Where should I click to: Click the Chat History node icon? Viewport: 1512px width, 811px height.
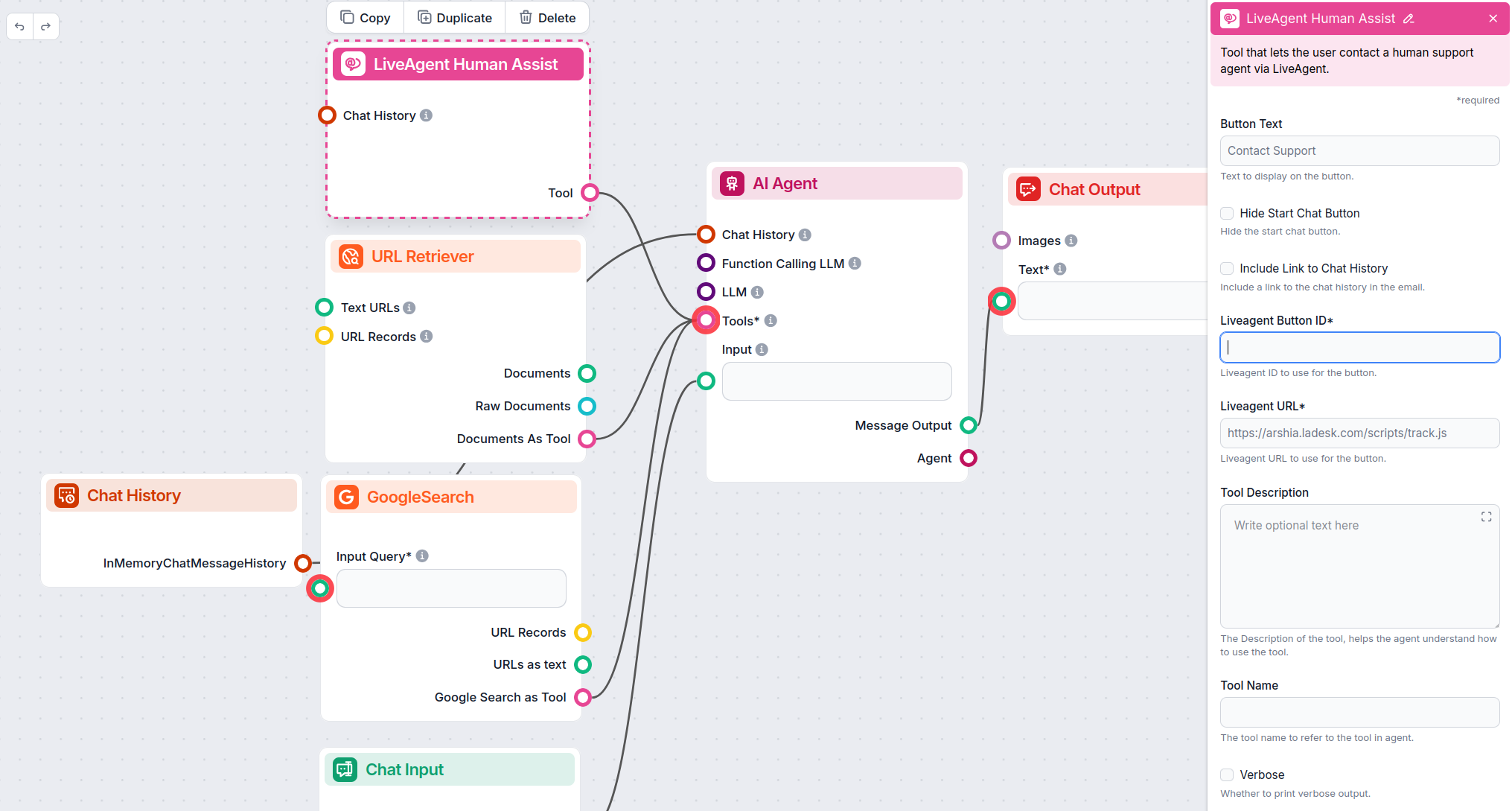click(66, 494)
